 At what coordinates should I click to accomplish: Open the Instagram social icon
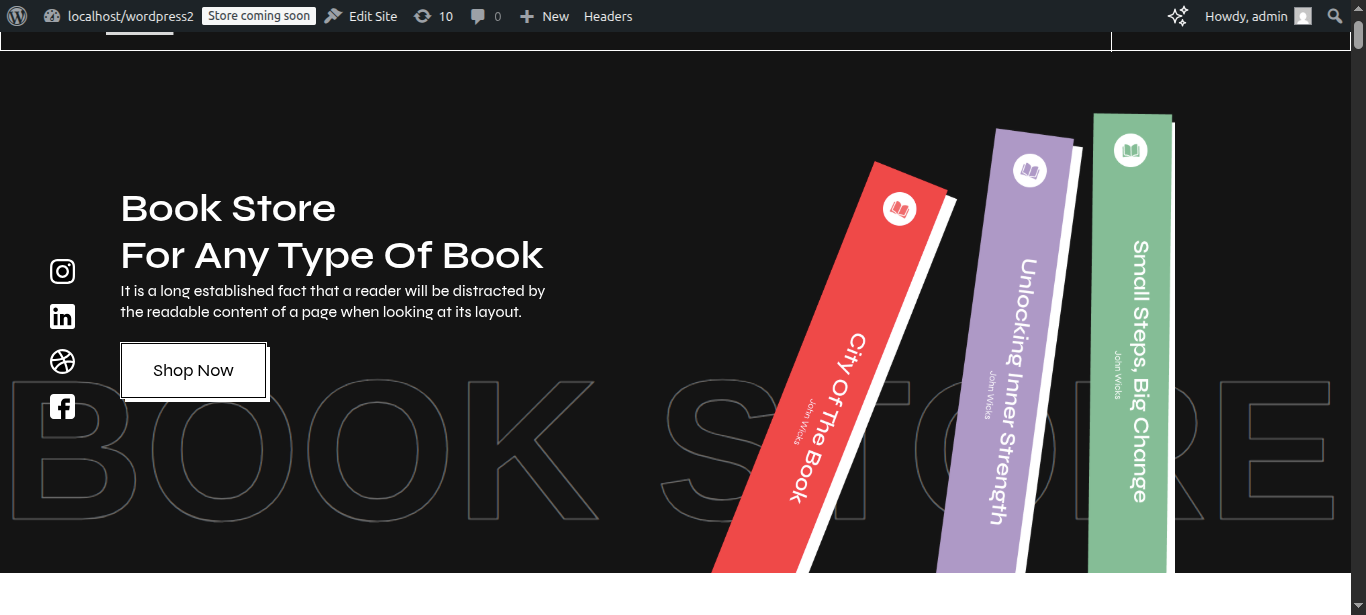click(x=62, y=272)
